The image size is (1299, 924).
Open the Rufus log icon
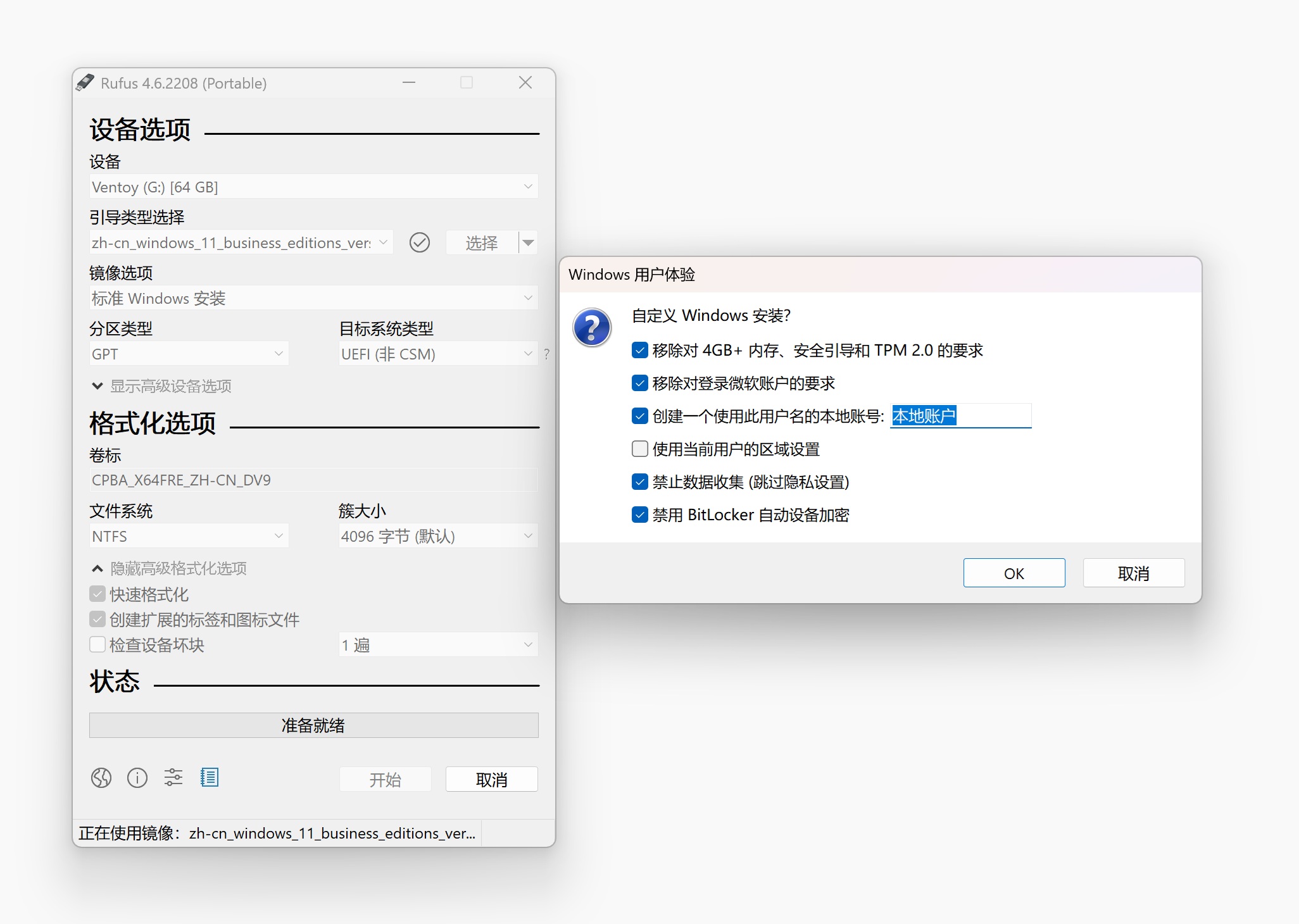[210, 778]
